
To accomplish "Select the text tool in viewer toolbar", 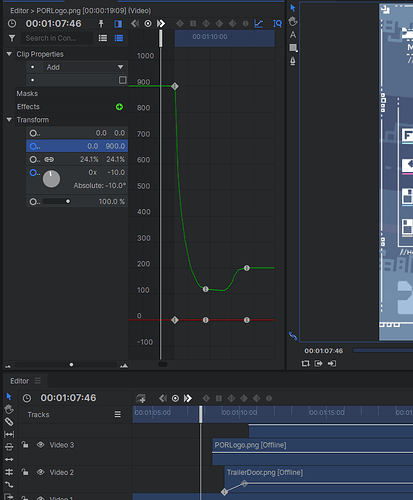I will tap(293, 35).
